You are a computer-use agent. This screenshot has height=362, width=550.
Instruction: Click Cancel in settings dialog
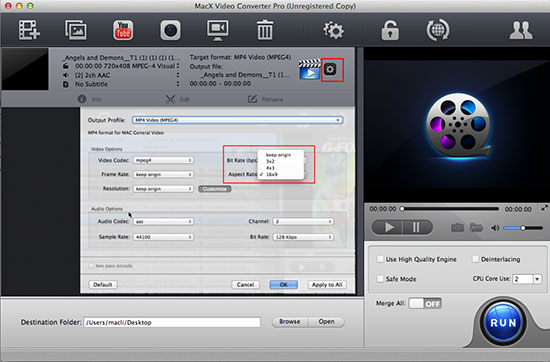click(x=246, y=284)
